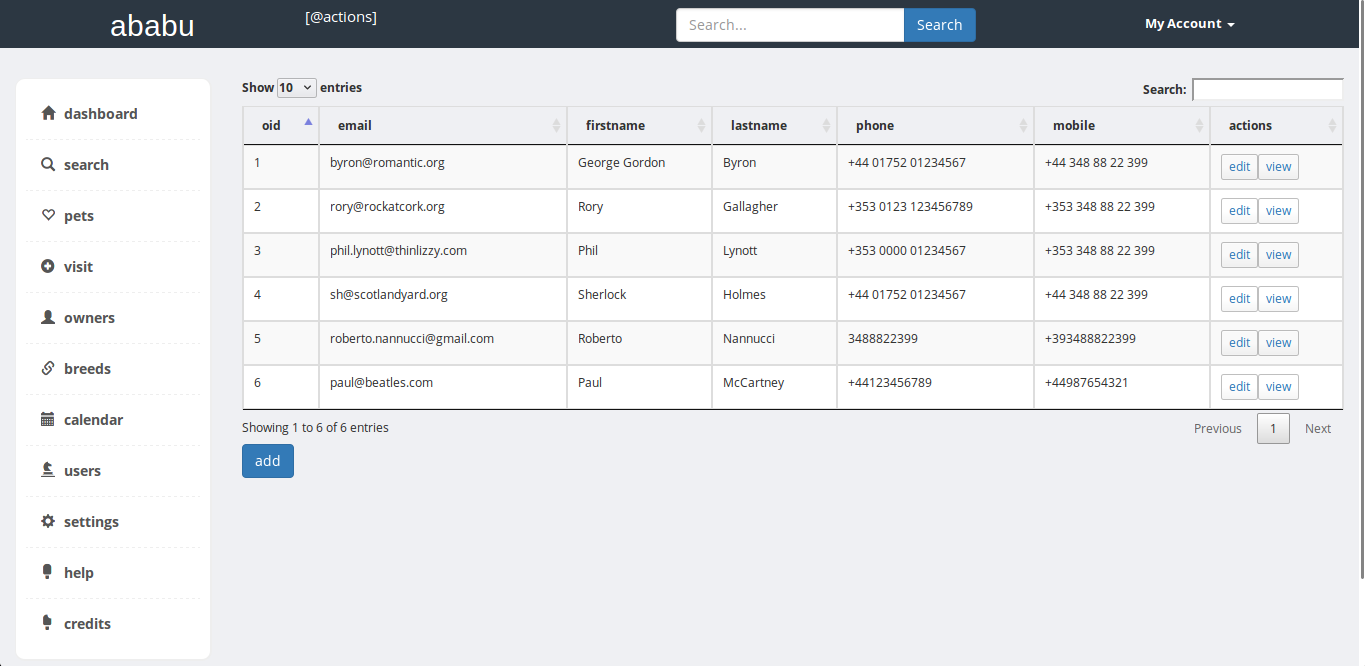Image resolution: width=1365 pixels, height=666 pixels.
Task: Focus the navbar Search... input field
Action: point(790,25)
